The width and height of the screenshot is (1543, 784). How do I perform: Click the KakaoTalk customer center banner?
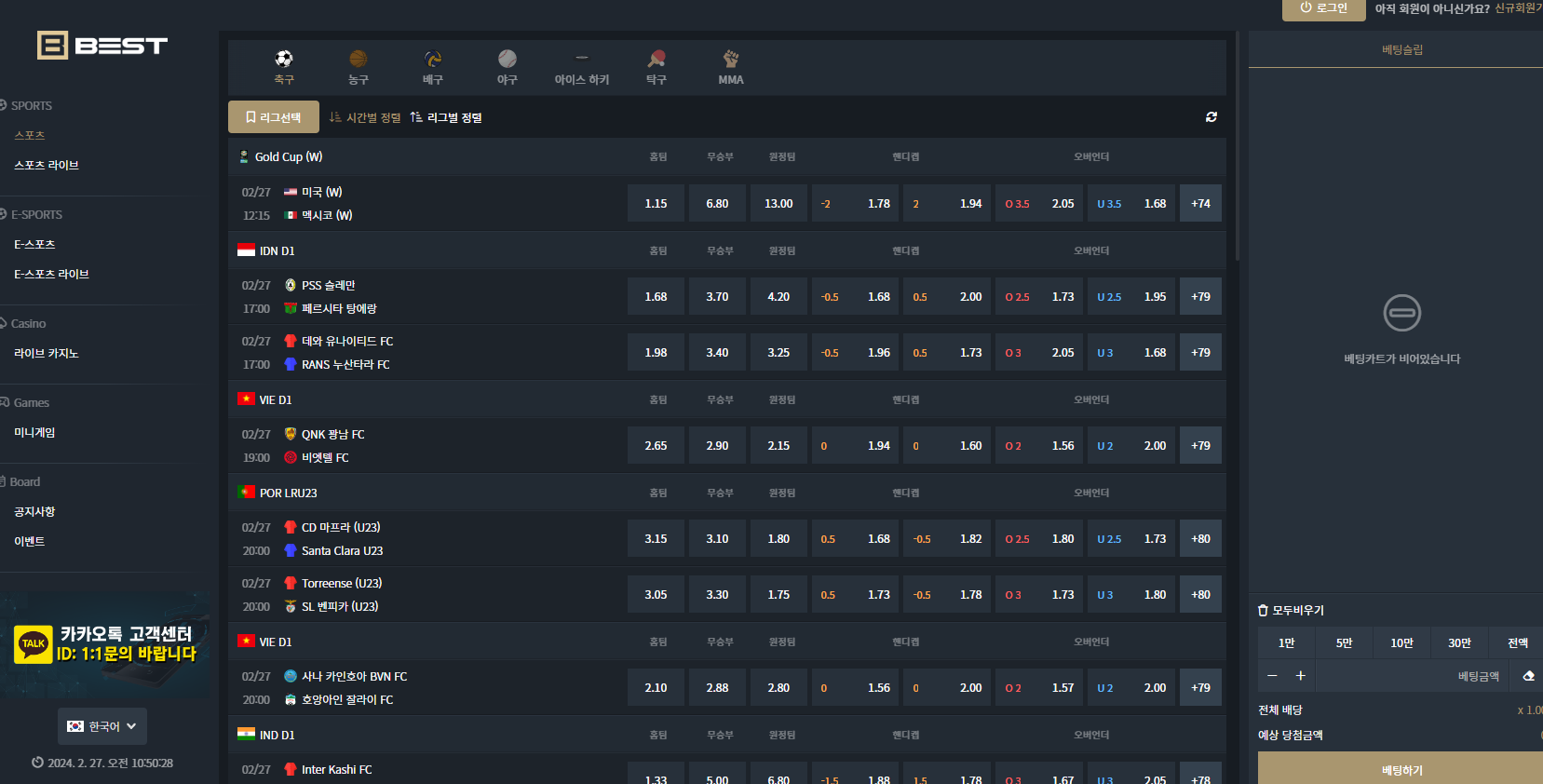105,644
